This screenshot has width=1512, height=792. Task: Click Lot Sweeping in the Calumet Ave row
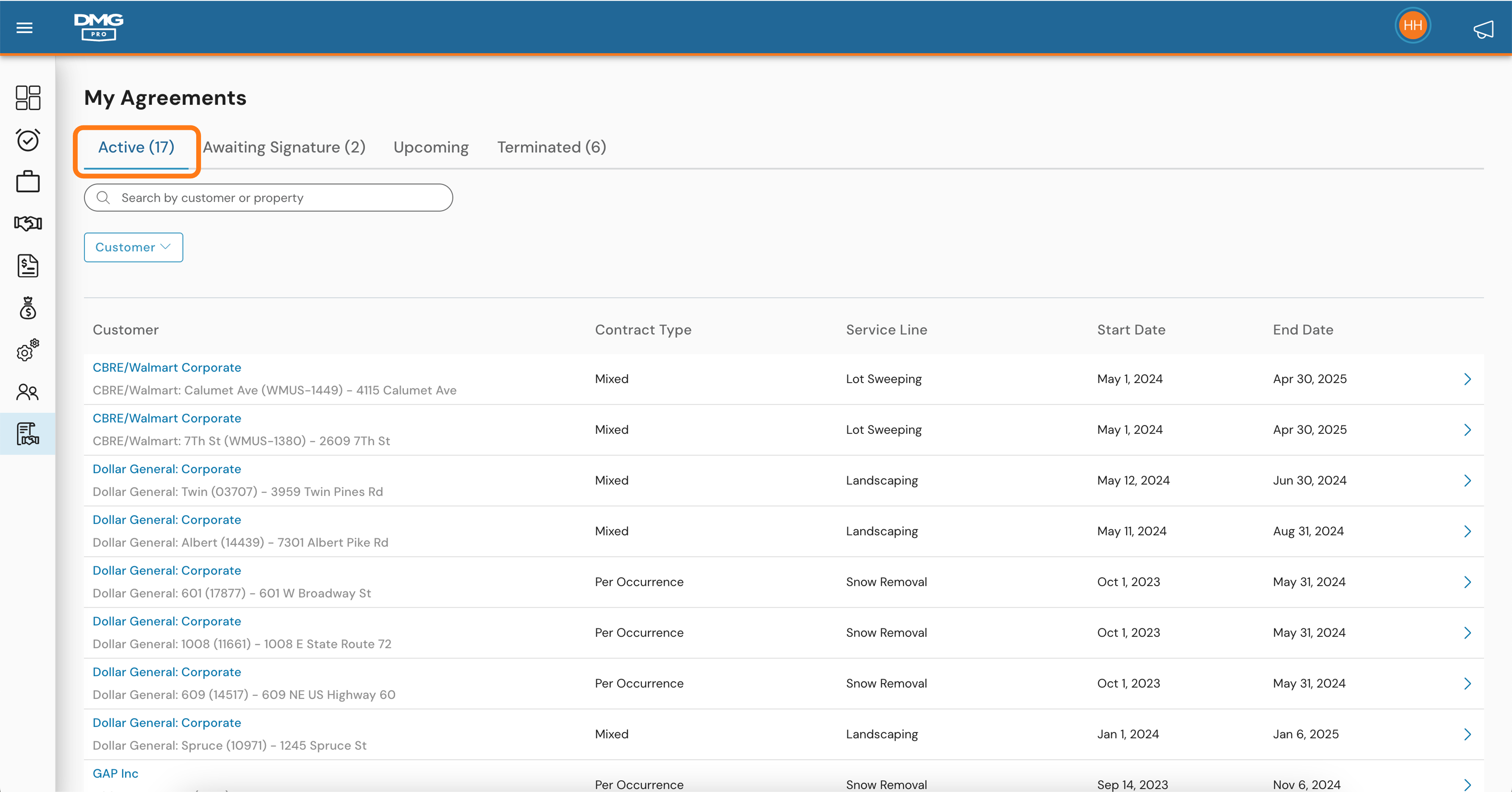pyautogui.click(x=883, y=379)
